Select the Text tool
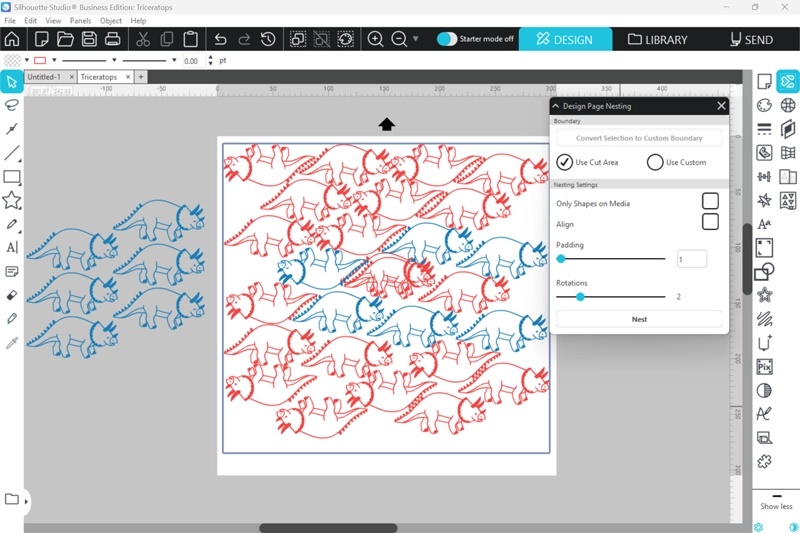This screenshot has height=533, width=800. (12, 247)
